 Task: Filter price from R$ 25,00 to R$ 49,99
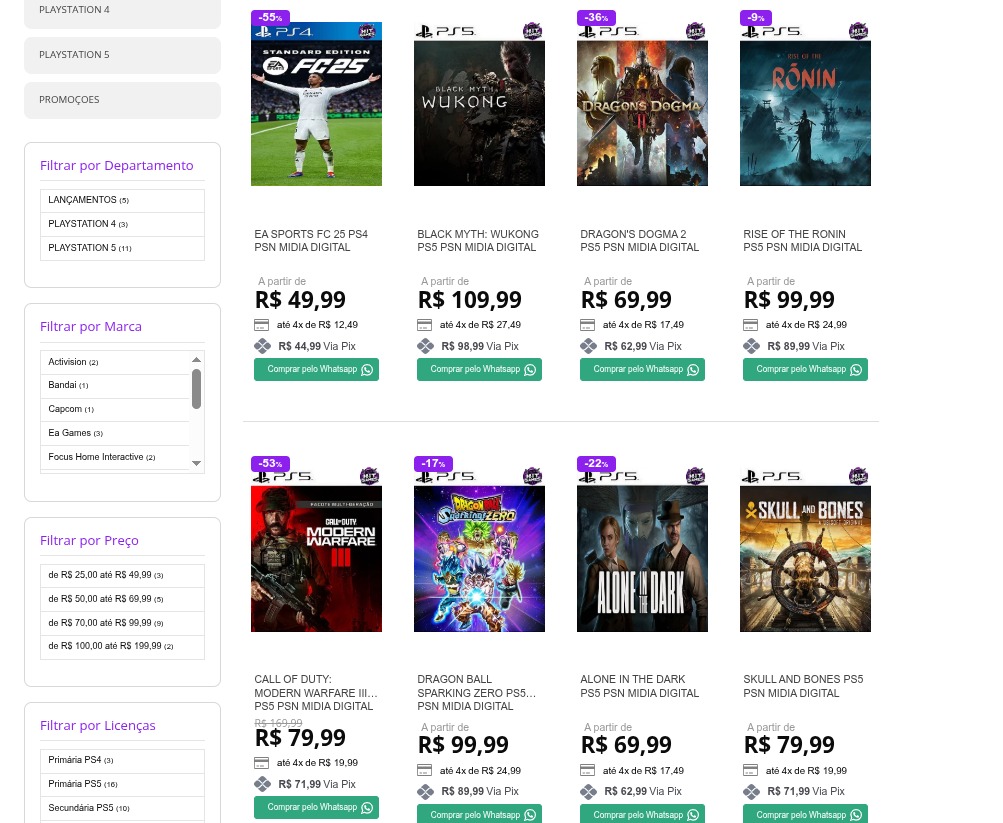click(100, 575)
